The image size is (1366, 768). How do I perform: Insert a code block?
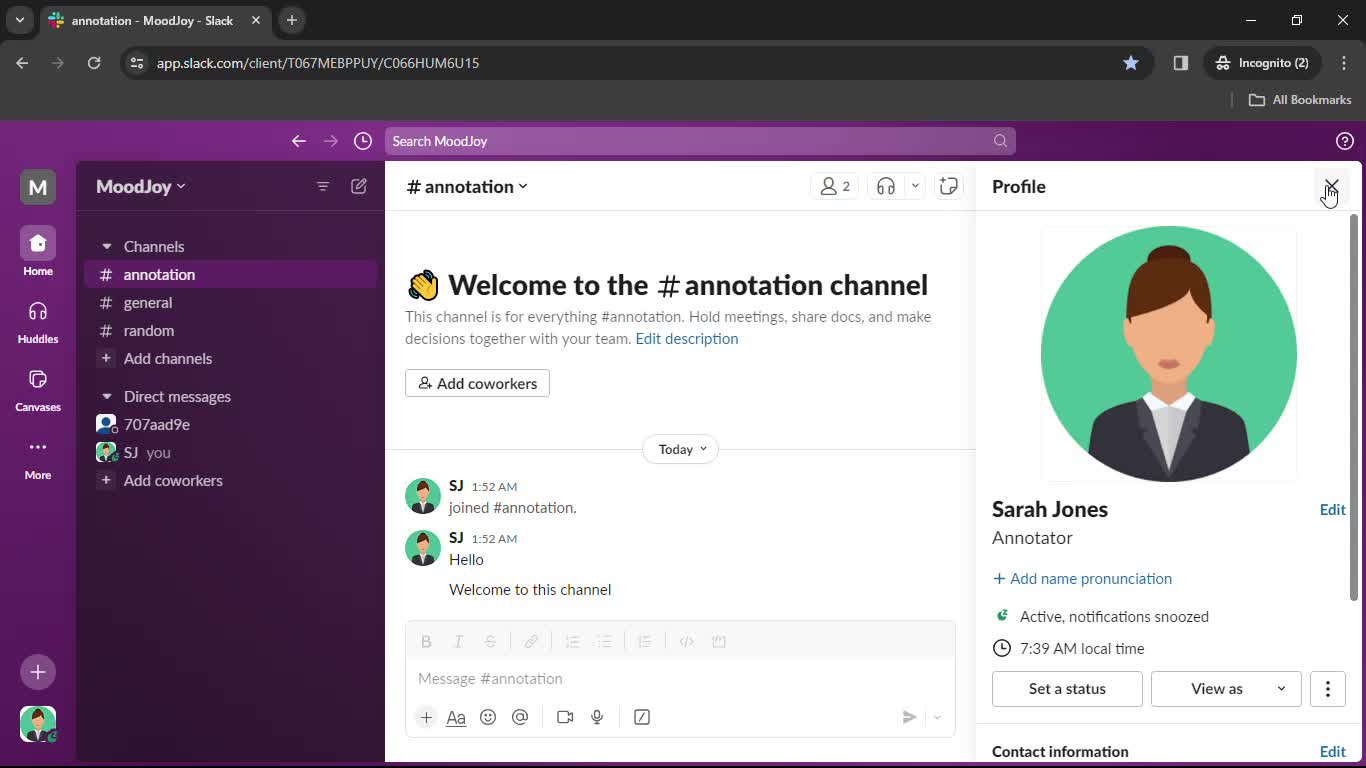click(718, 642)
